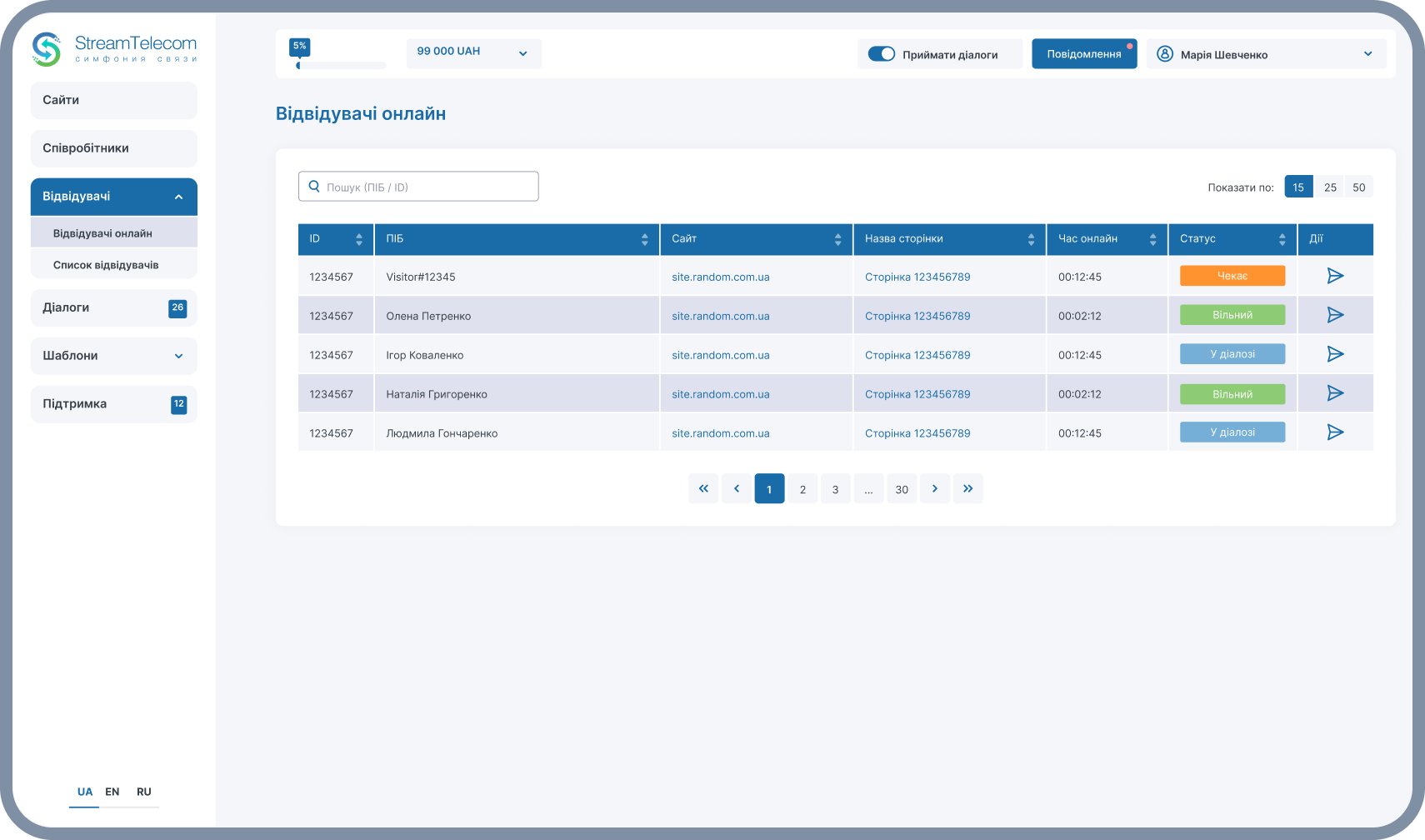Show 50 rows per page
This screenshot has width=1425, height=840.
pyautogui.click(x=1359, y=187)
